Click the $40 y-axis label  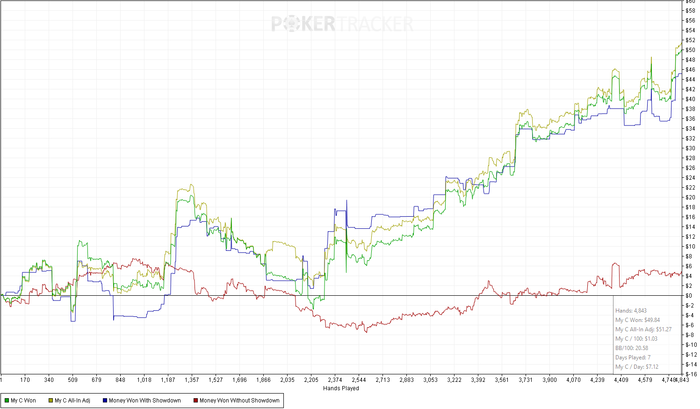click(690, 99)
